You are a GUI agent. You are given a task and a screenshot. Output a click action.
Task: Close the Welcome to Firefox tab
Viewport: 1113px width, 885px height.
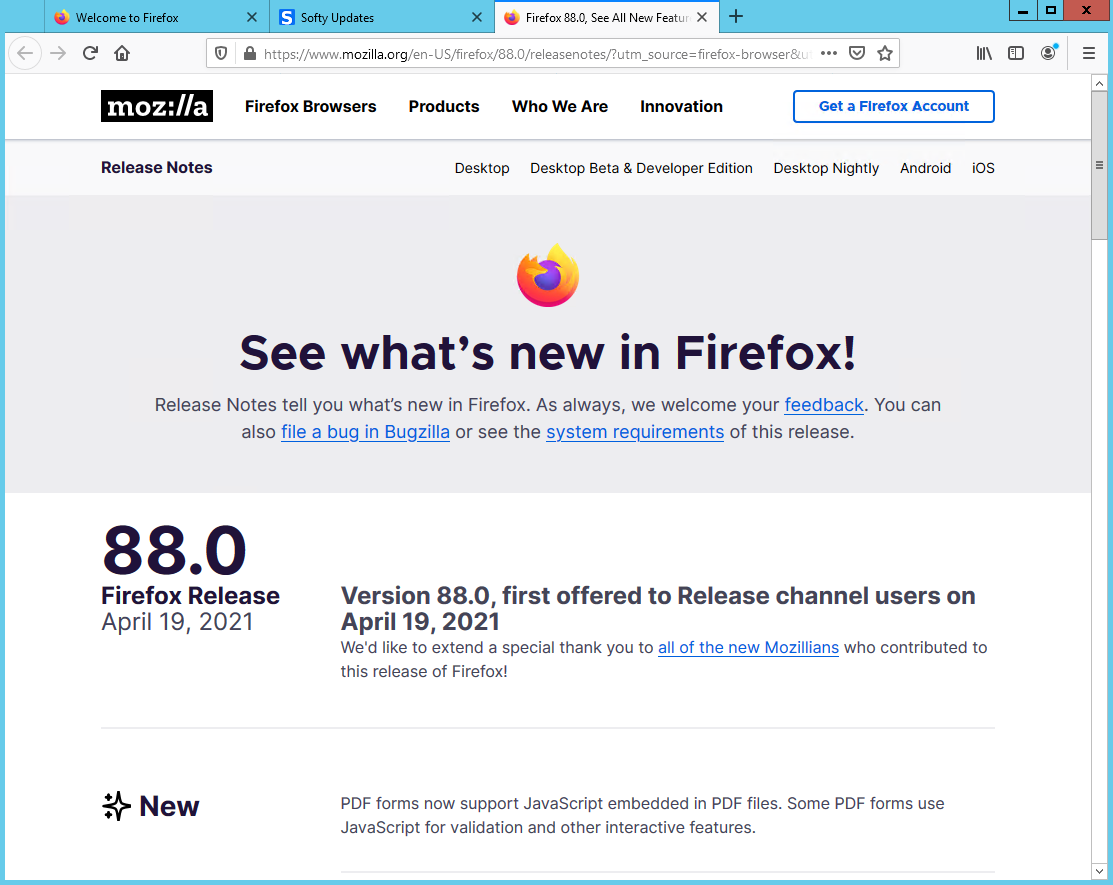tap(252, 17)
